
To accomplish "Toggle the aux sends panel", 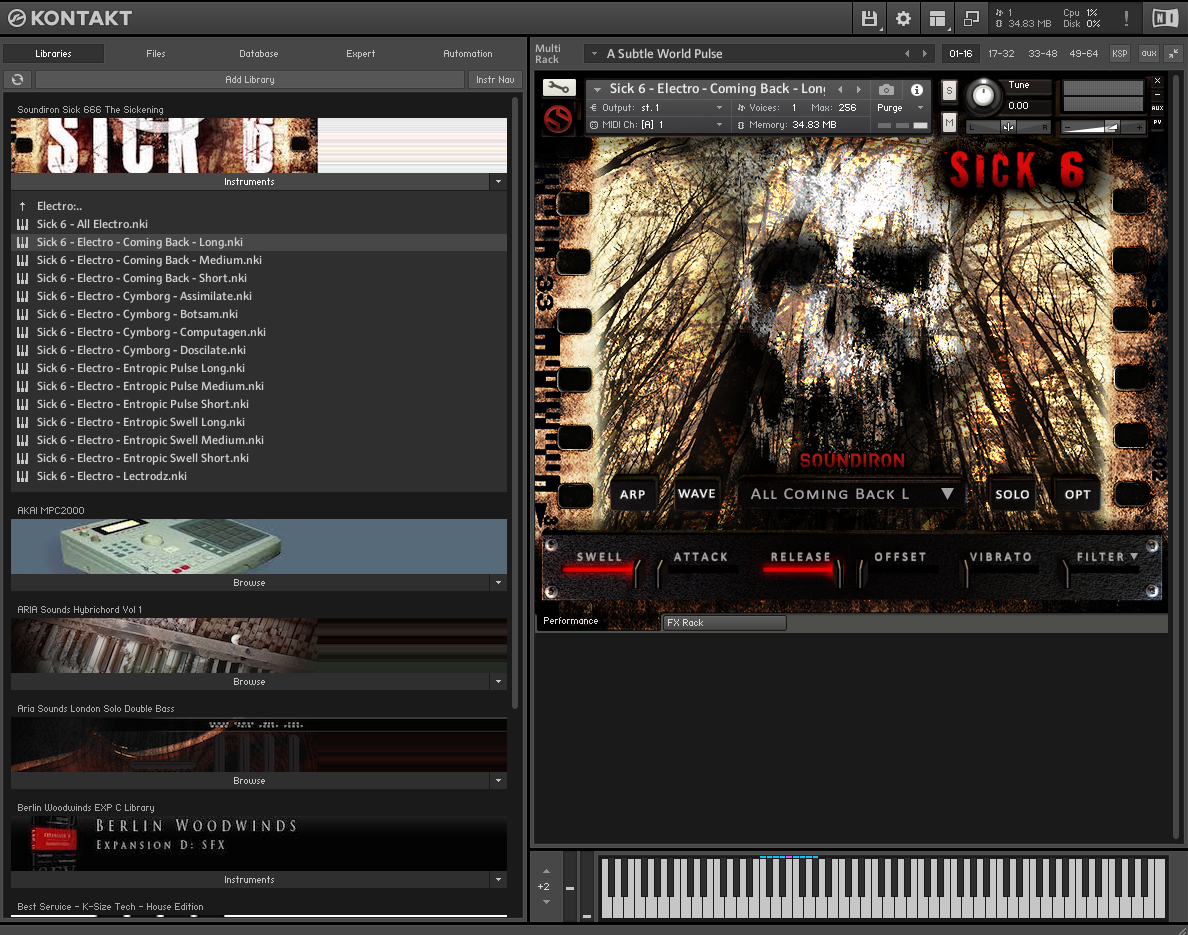I will point(1149,54).
